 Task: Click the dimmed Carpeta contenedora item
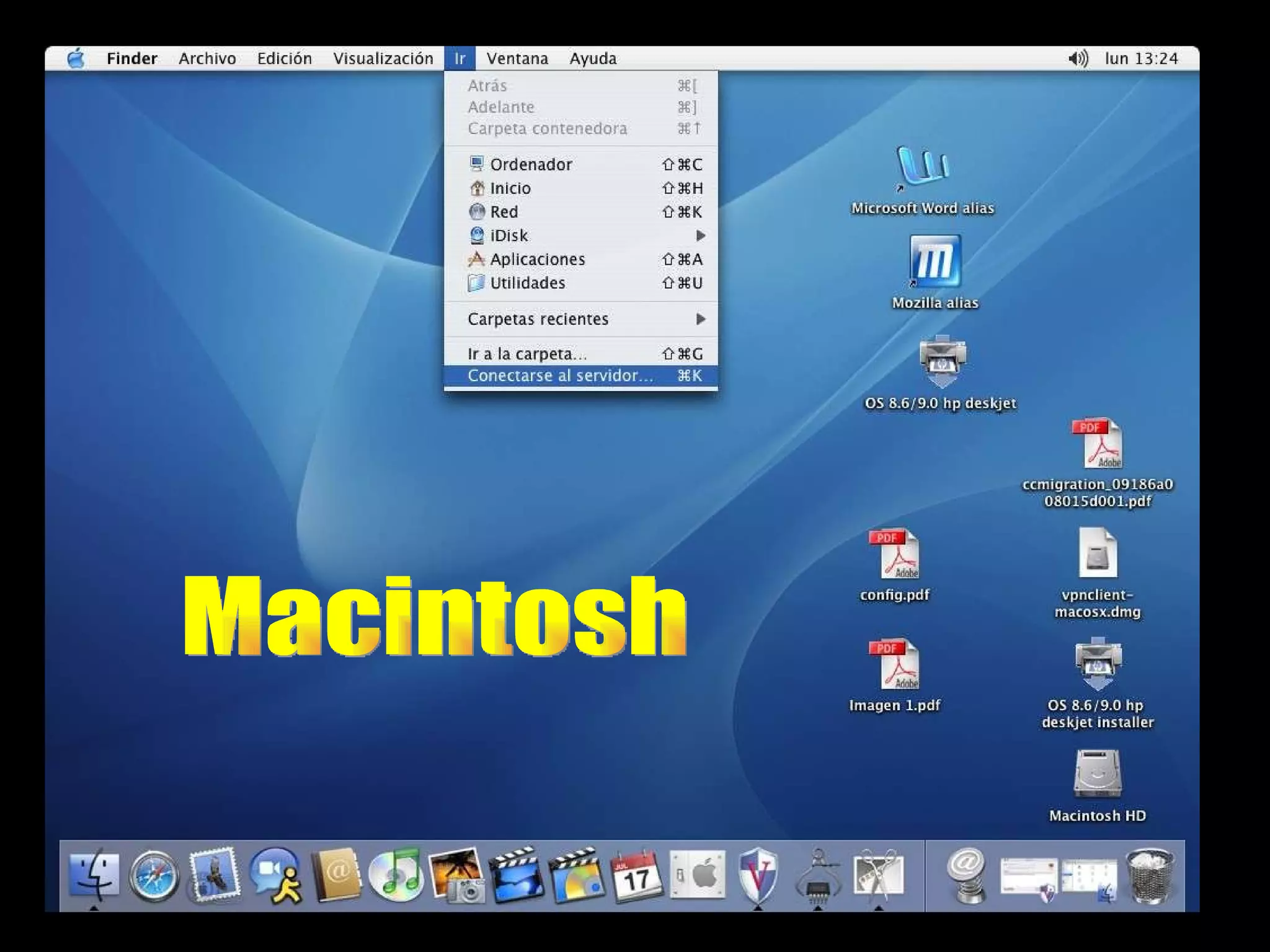pyautogui.click(x=581, y=128)
